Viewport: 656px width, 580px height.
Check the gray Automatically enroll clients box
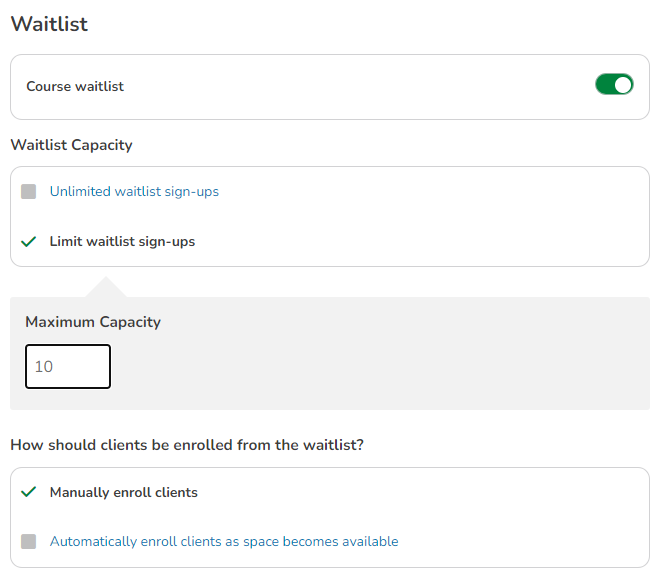(29, 541)
